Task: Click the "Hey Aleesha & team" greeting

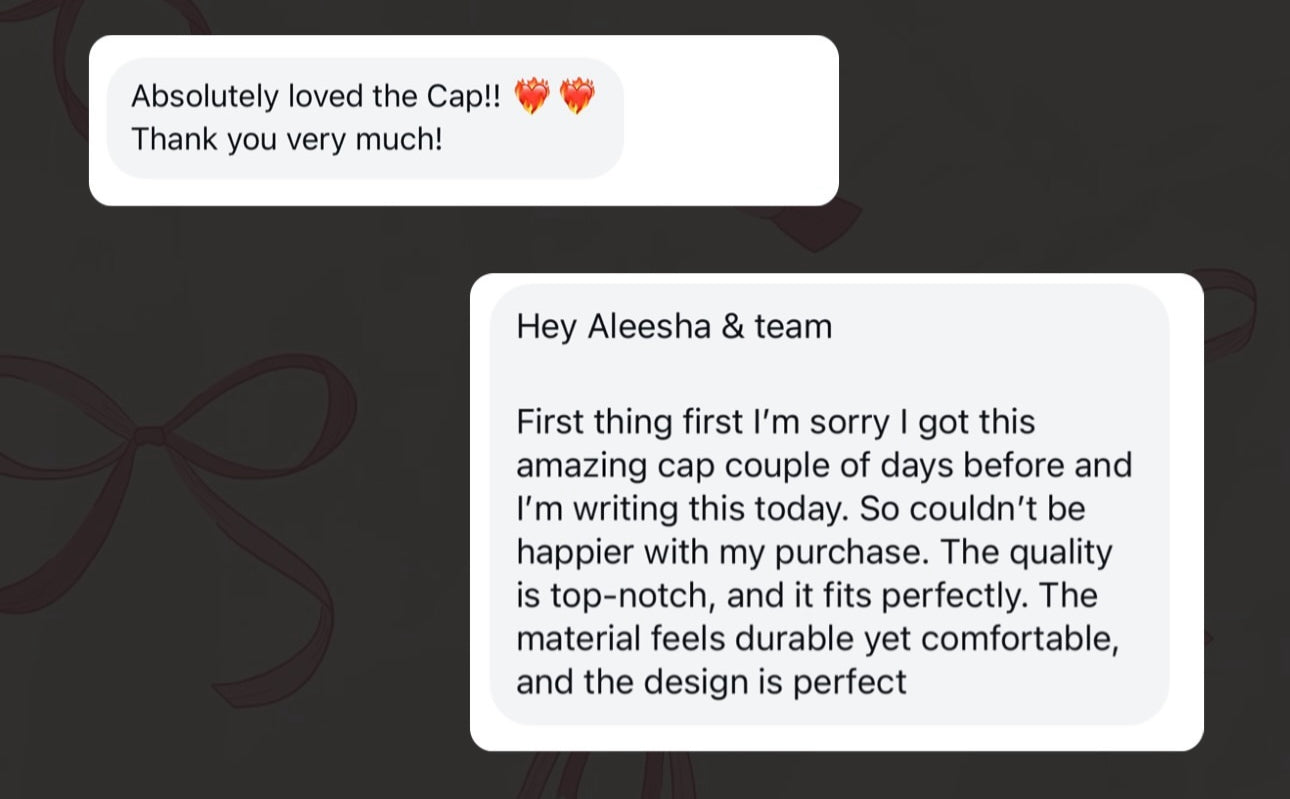Action: (674, 327)
